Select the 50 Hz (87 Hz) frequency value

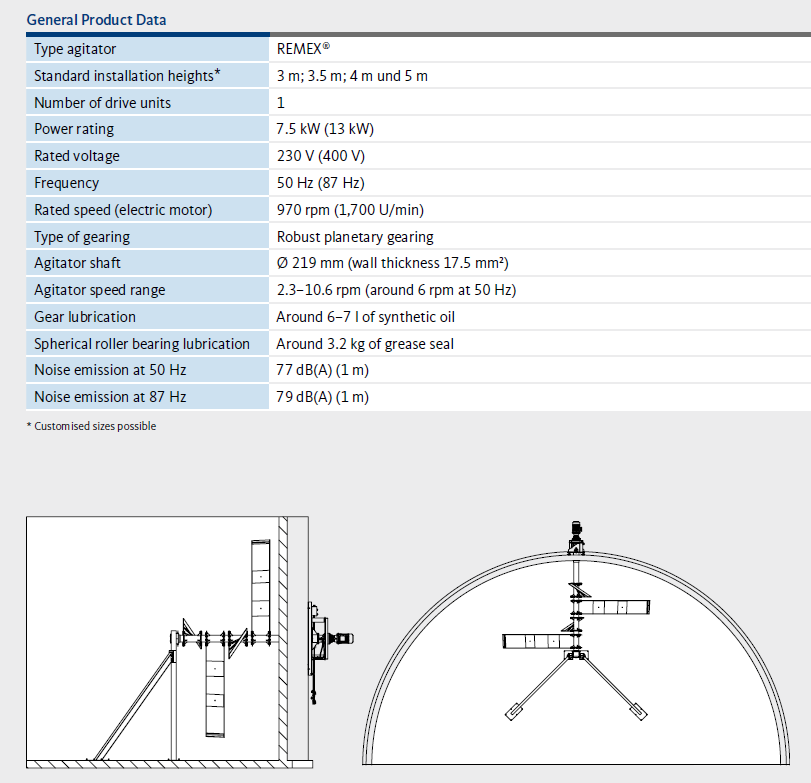click(x=320, y=183)
